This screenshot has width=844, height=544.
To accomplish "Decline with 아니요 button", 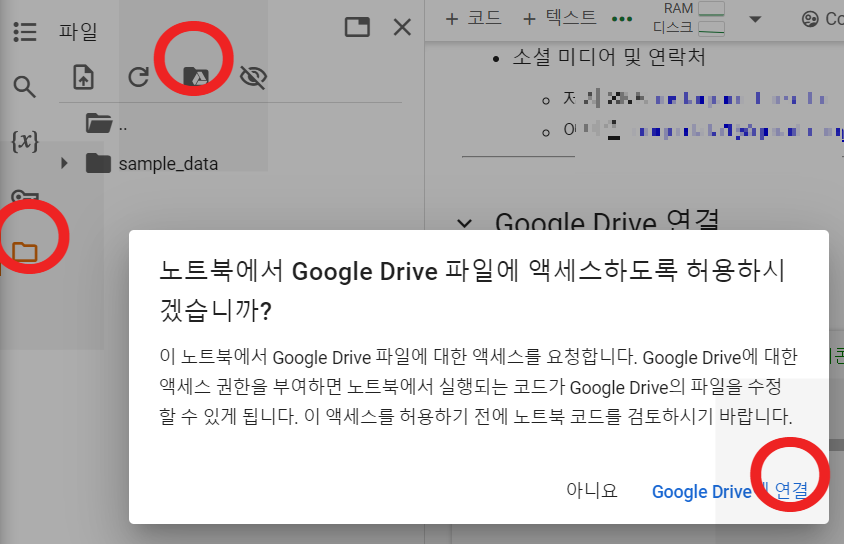I will [x=592, y=490].
